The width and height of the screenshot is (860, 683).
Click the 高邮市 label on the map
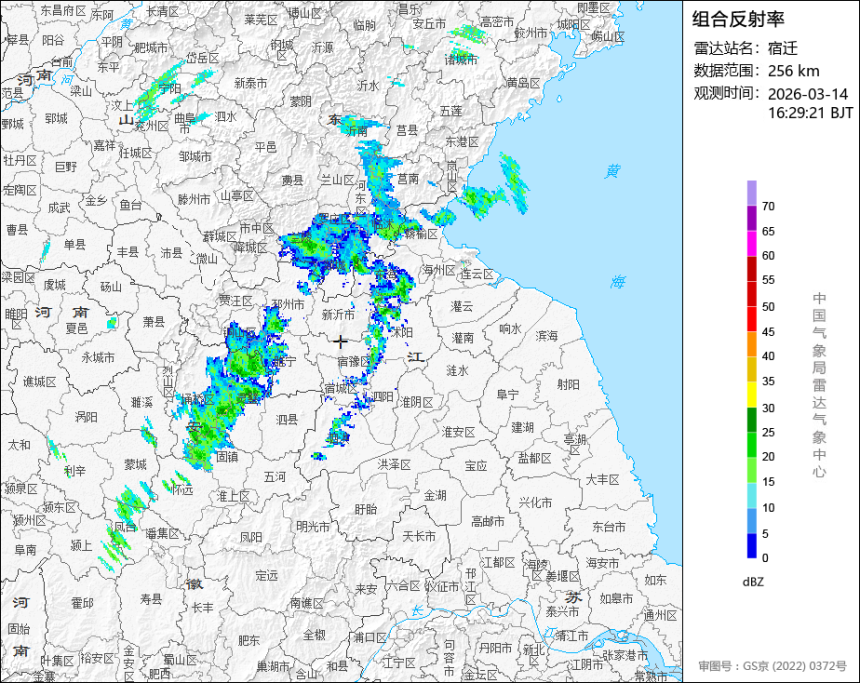tap(488, 521)
